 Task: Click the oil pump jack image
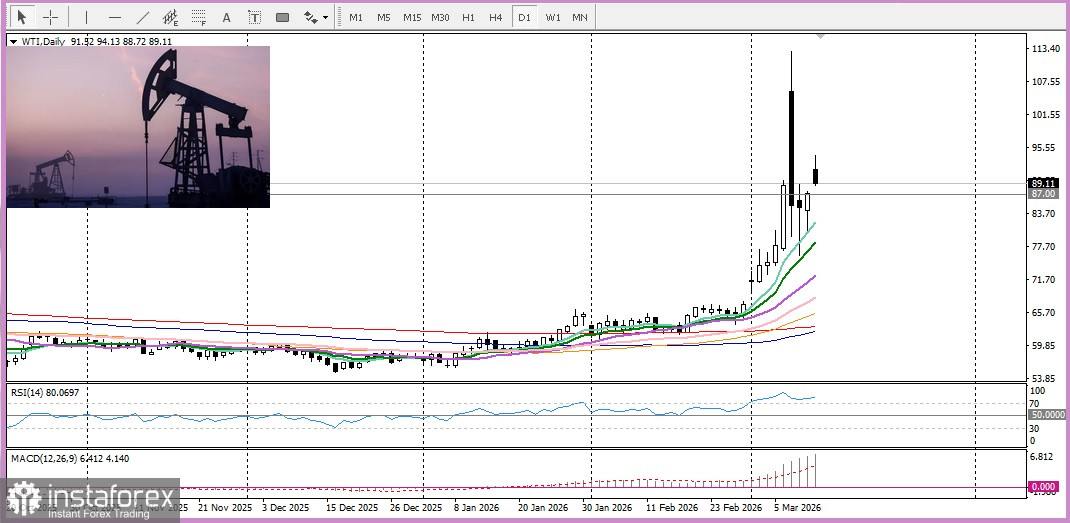tap(138, 127)
